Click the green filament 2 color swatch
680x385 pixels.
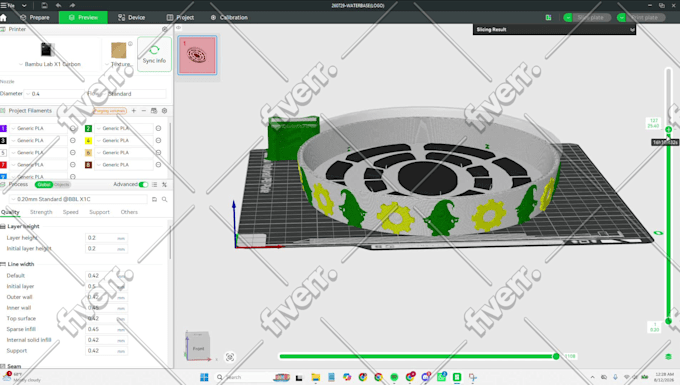88,128
